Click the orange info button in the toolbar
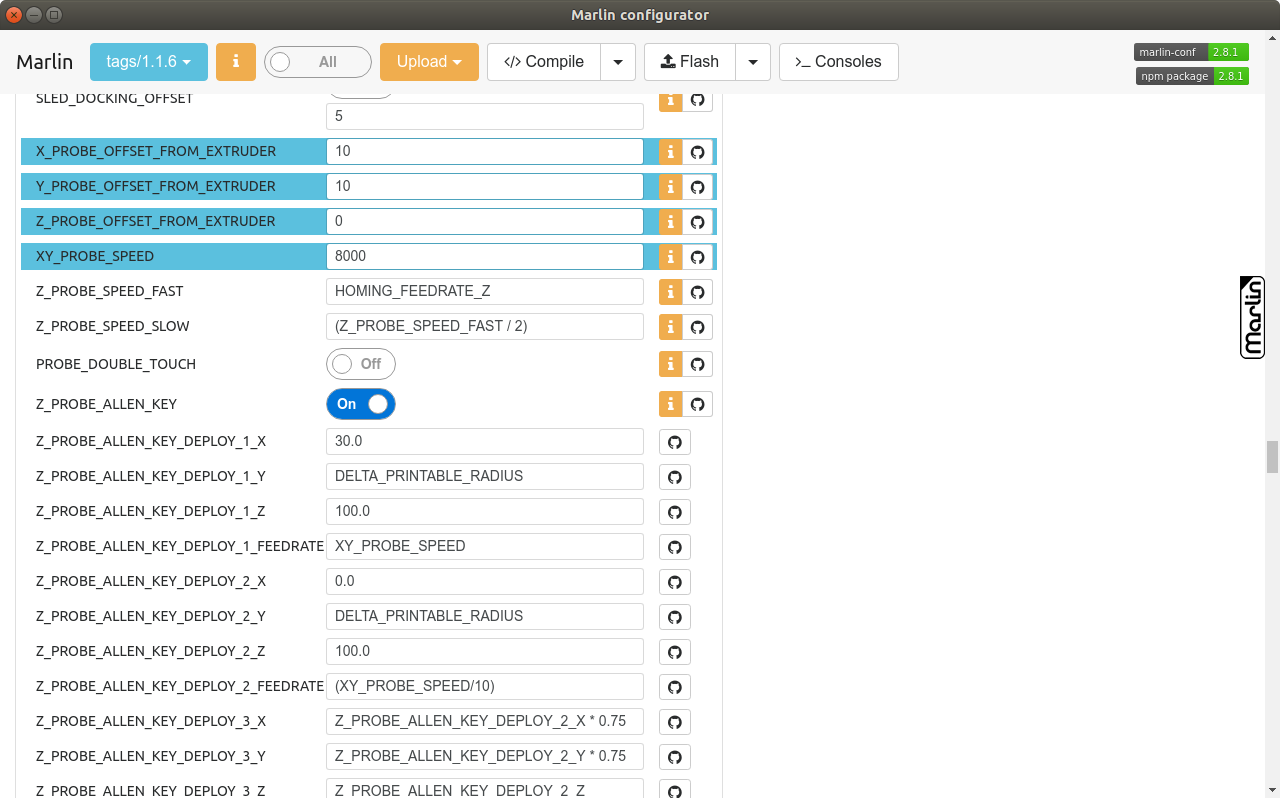The height and width of the screenshot is (798, 1280). click(x=236, y=61)
